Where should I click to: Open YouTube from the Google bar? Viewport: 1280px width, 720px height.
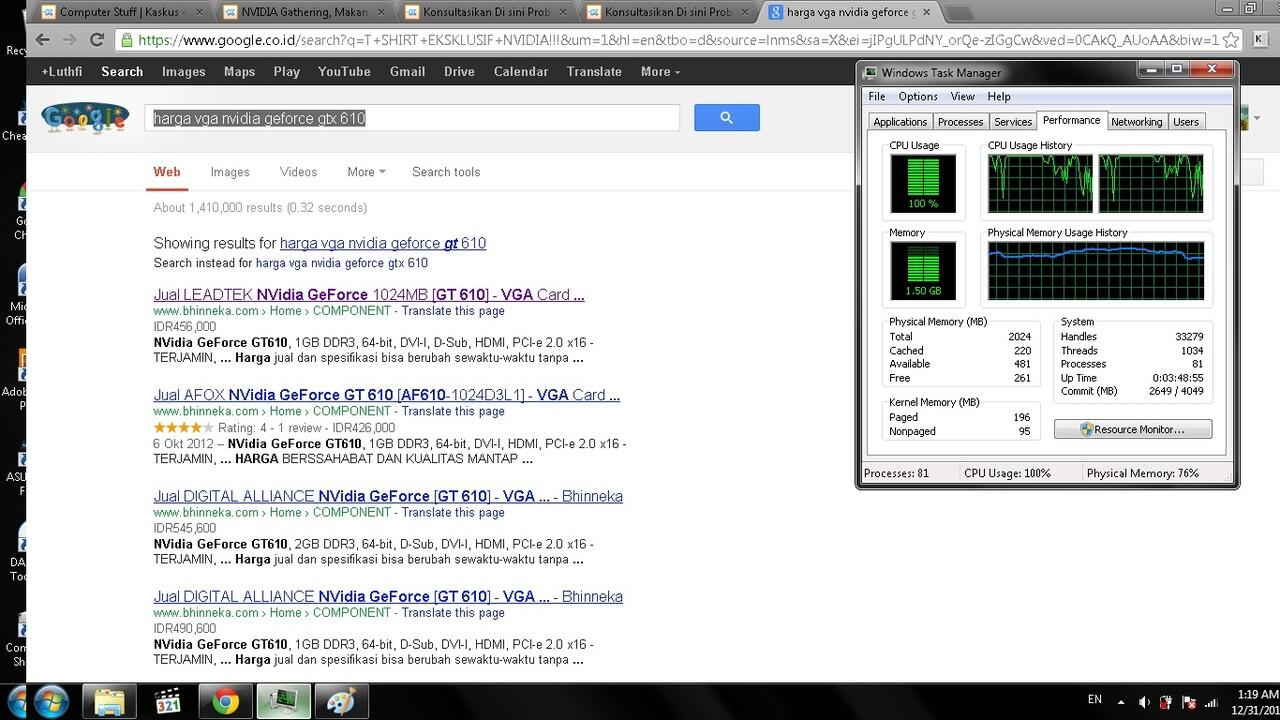point(344,72)
